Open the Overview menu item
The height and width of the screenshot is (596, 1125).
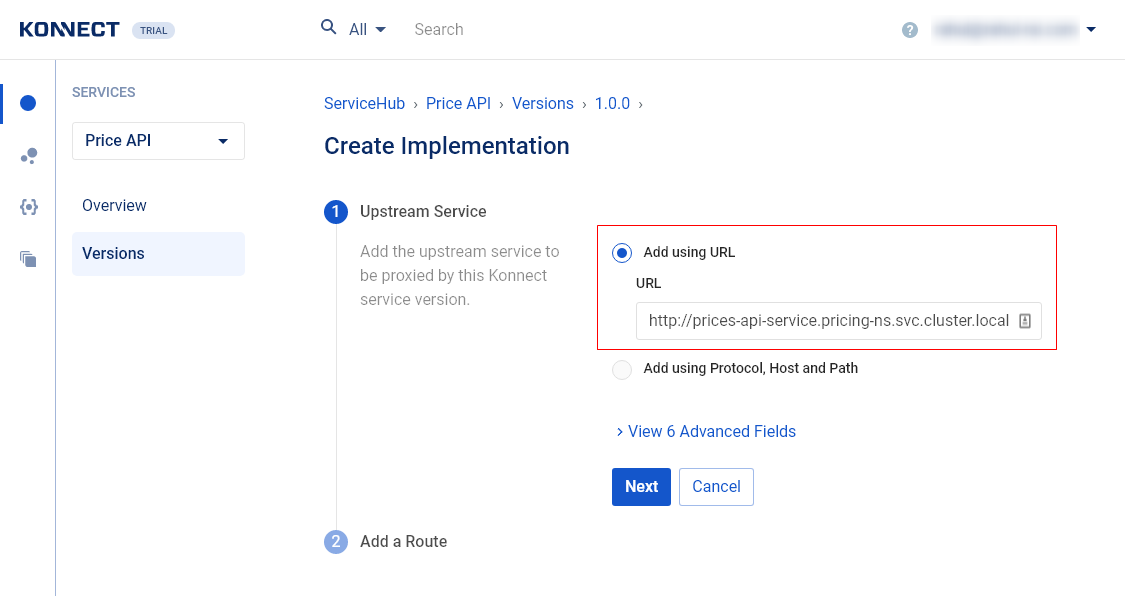click(x=114, y=206)
